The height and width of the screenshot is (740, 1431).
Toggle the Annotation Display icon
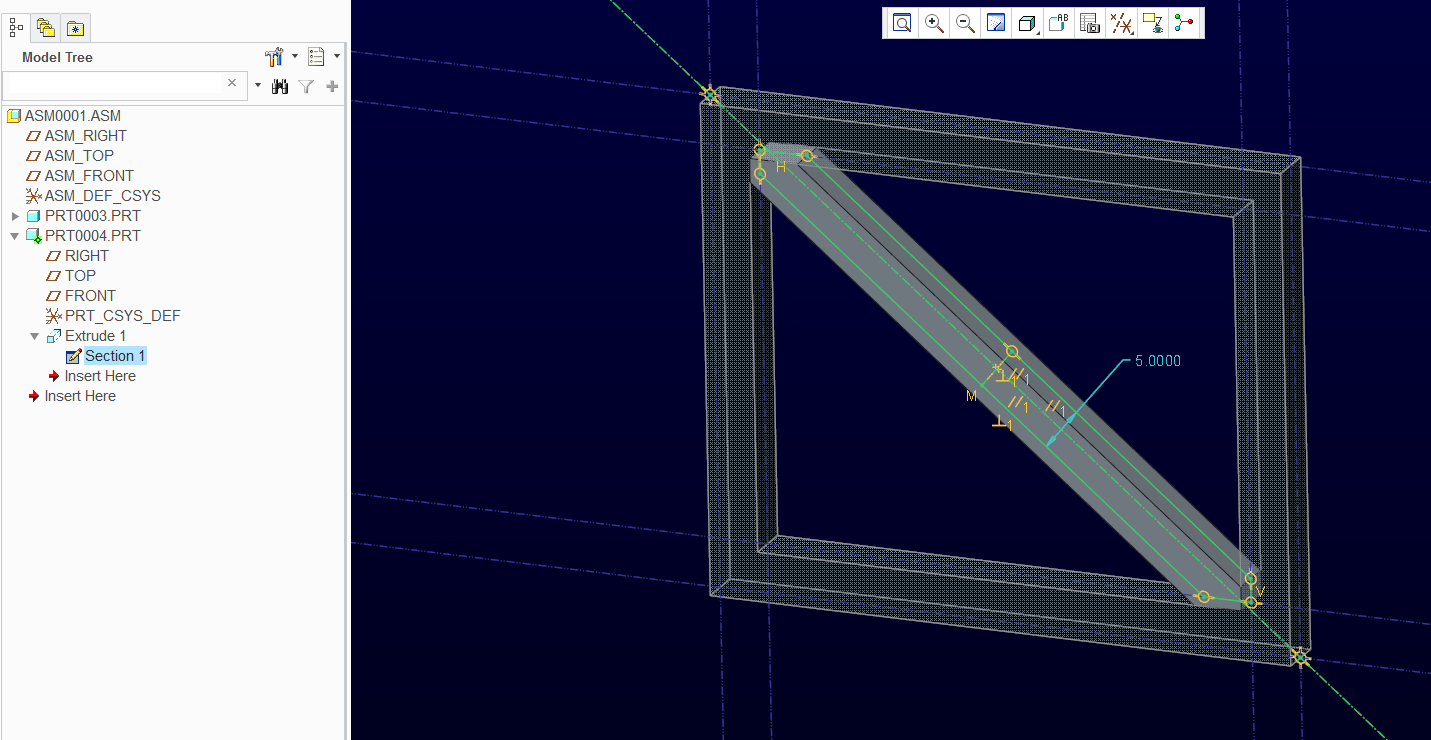tap(1154, 23)
